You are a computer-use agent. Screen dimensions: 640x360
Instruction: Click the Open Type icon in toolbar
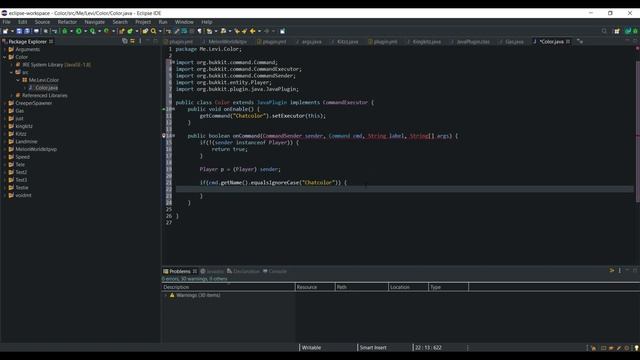[x=145, y=31]
